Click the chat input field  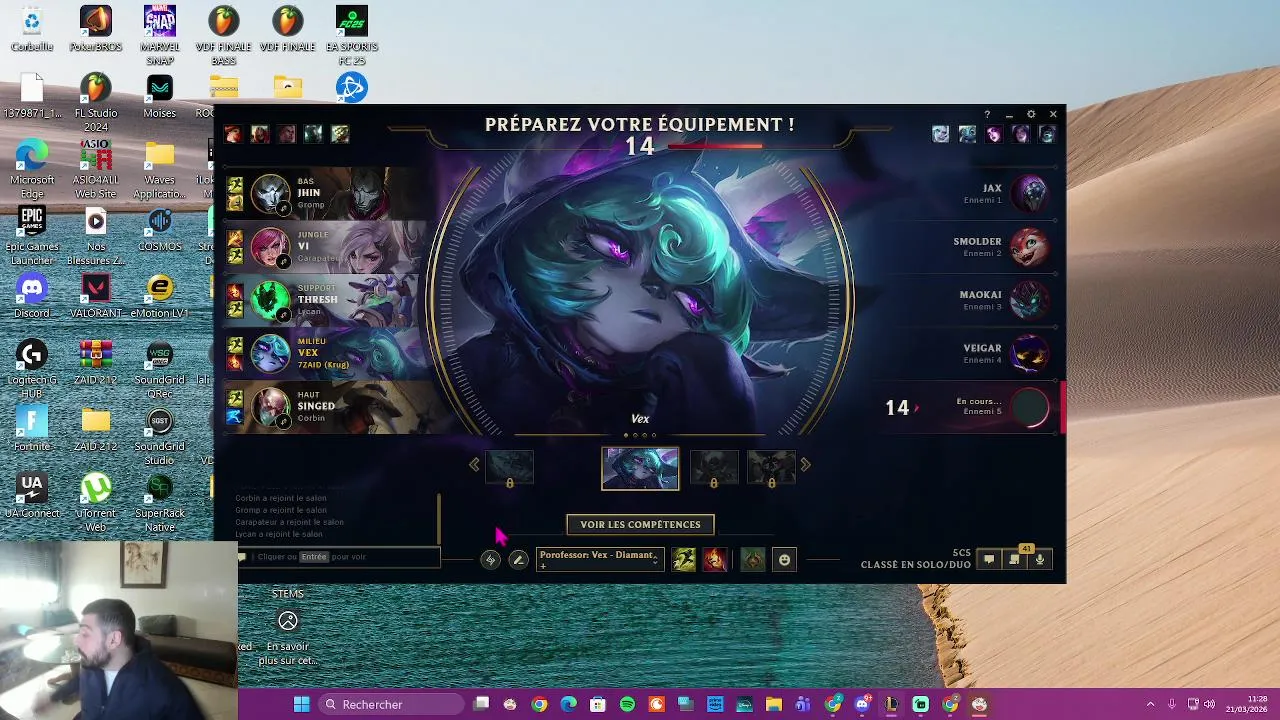(338, 557)
